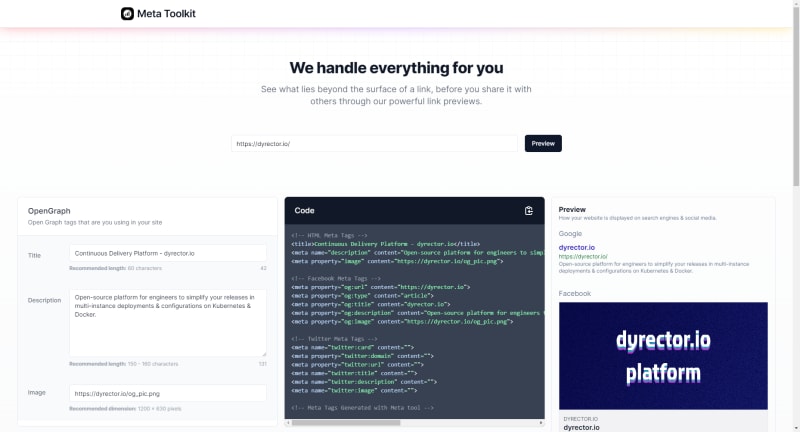Open the dyrector.io Google preview title link
Screen dimensions: 800x432
tap(577, 247)
